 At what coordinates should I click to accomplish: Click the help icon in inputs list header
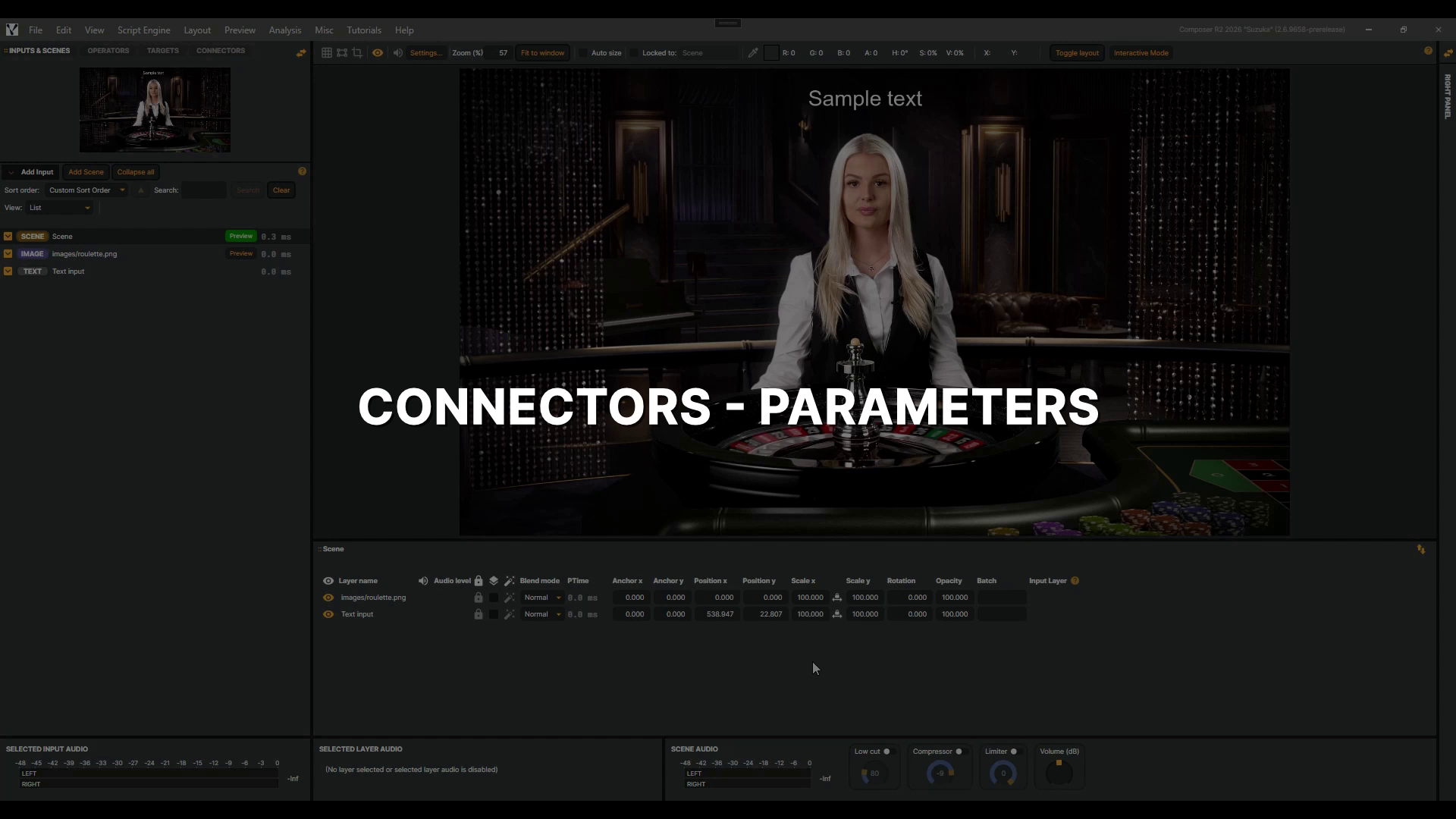tap(302, 171)
